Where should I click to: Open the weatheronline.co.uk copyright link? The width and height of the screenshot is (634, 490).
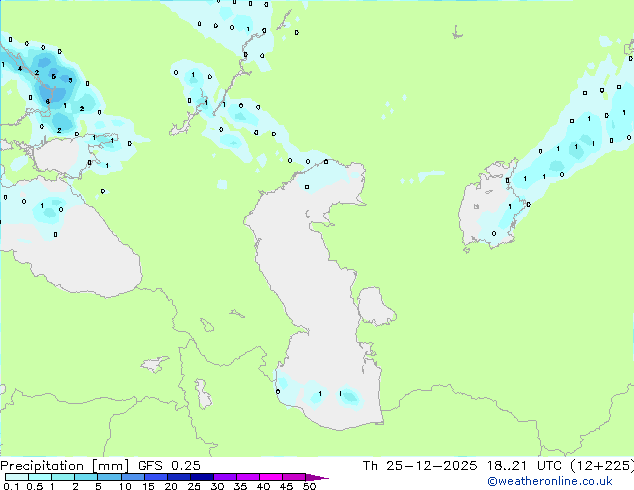(x=550, y=481)
